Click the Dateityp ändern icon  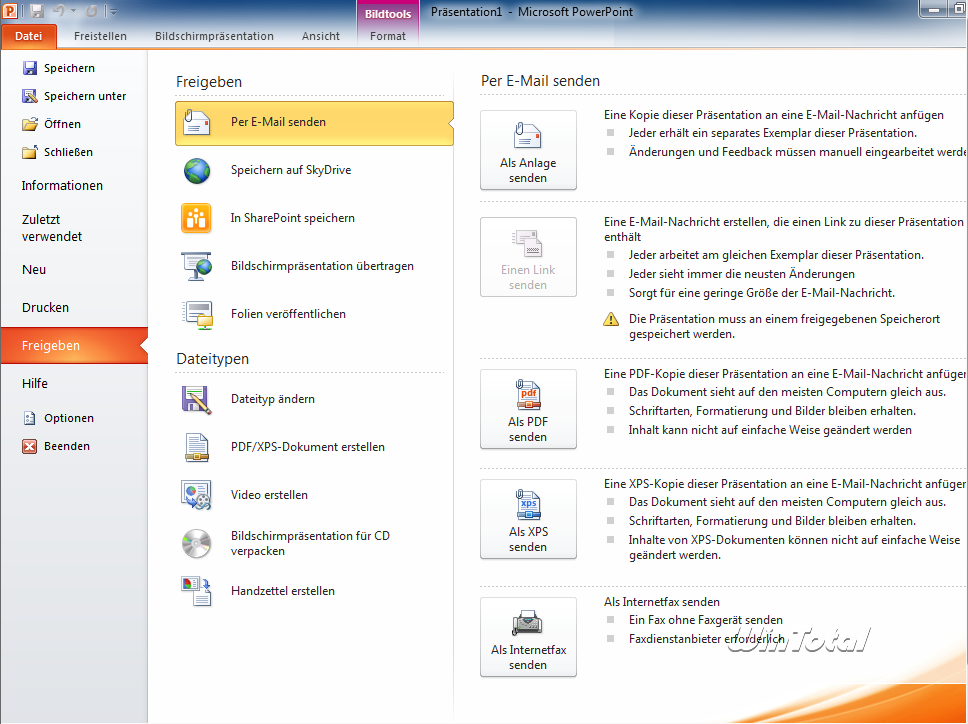tap(197, 399)
